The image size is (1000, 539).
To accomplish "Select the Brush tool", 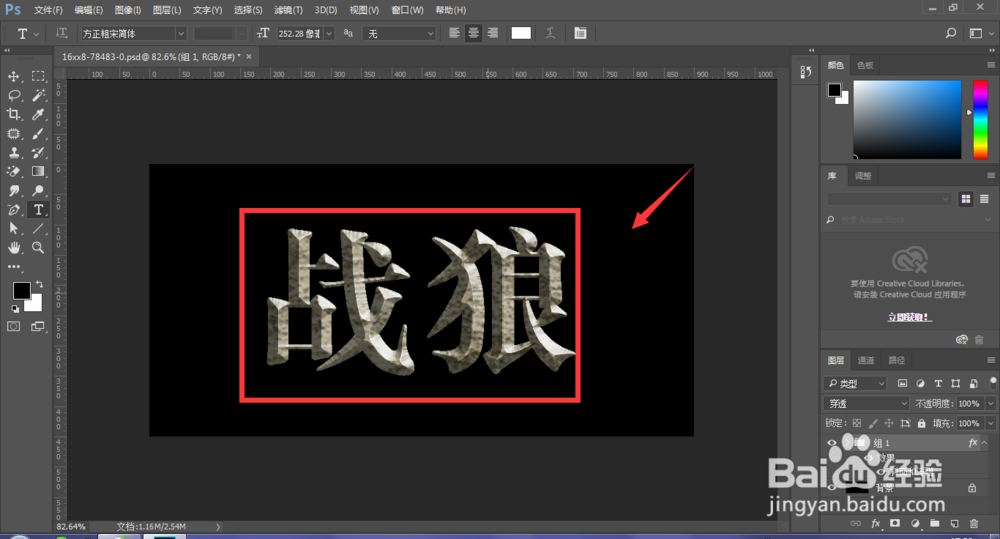I will click(x=38, y=134).
